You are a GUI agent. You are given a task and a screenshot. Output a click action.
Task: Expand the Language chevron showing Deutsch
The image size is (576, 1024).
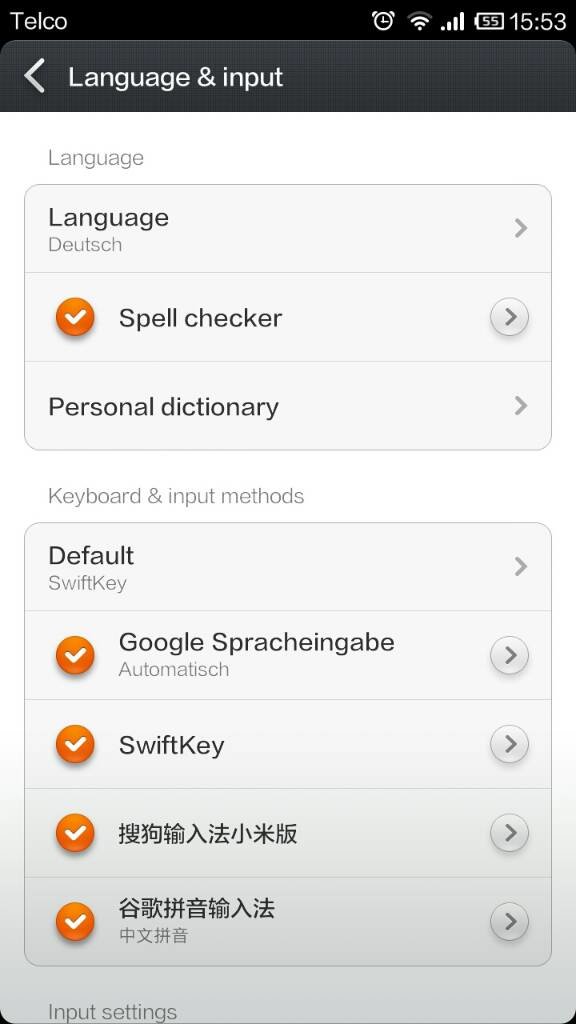tap(520, 228)
